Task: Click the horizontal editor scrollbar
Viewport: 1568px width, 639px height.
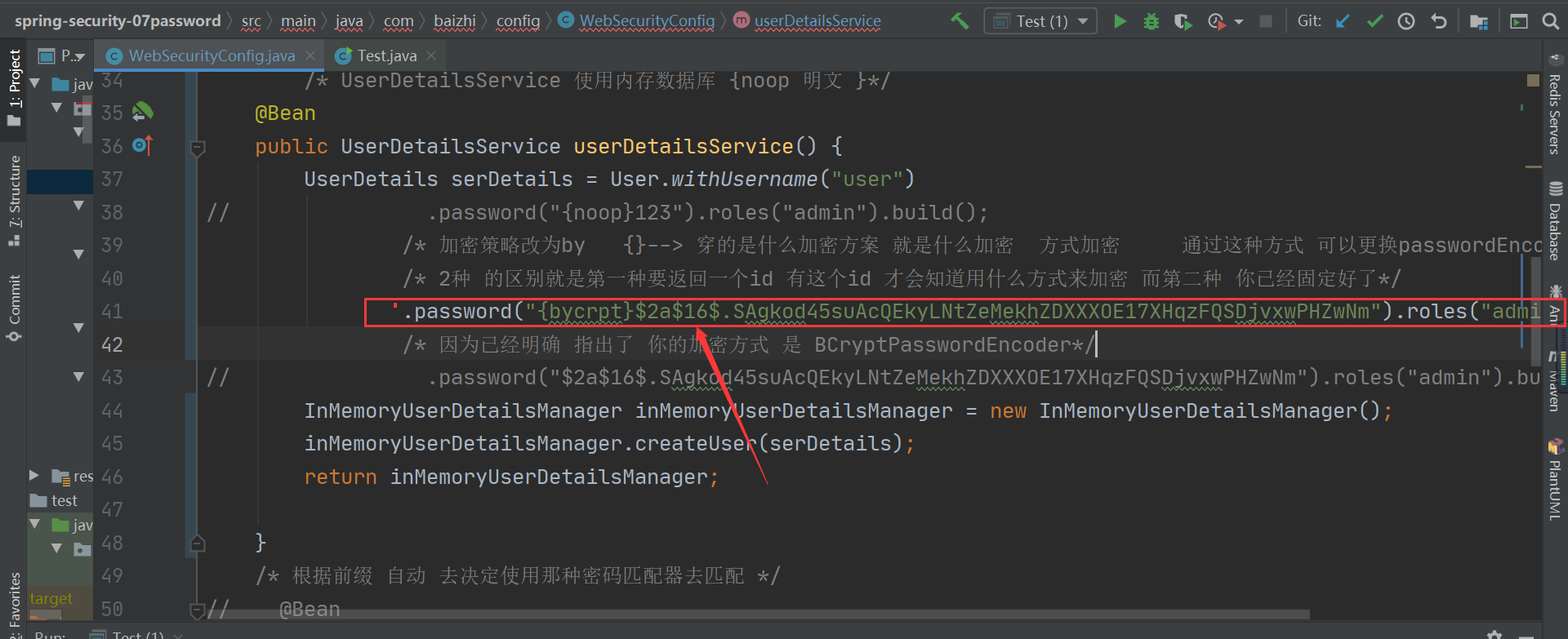Action: (756, 614)
